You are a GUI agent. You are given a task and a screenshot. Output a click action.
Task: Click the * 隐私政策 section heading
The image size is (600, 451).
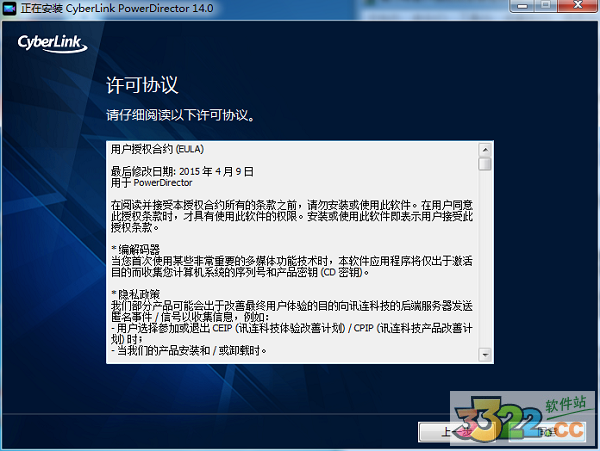(x=135, y=295)
